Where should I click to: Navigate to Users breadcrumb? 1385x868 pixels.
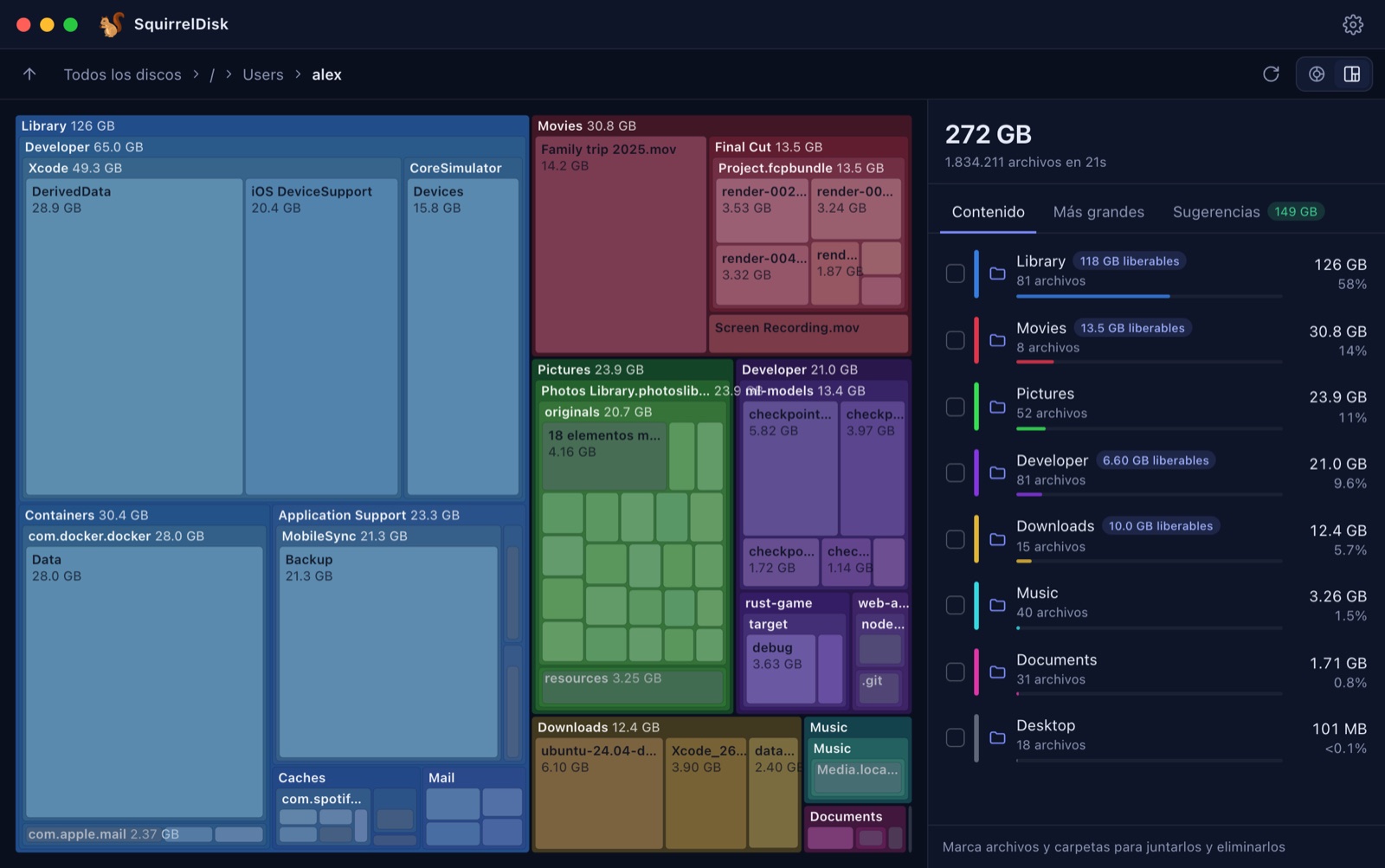(263, 74)
